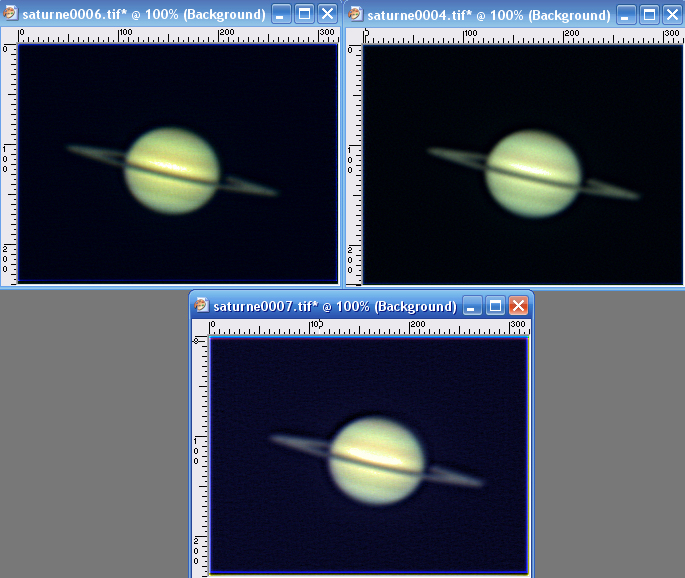Maximize the saturne0006.tif window
This screenshot has height=578, width=685.
pos(304,14)
